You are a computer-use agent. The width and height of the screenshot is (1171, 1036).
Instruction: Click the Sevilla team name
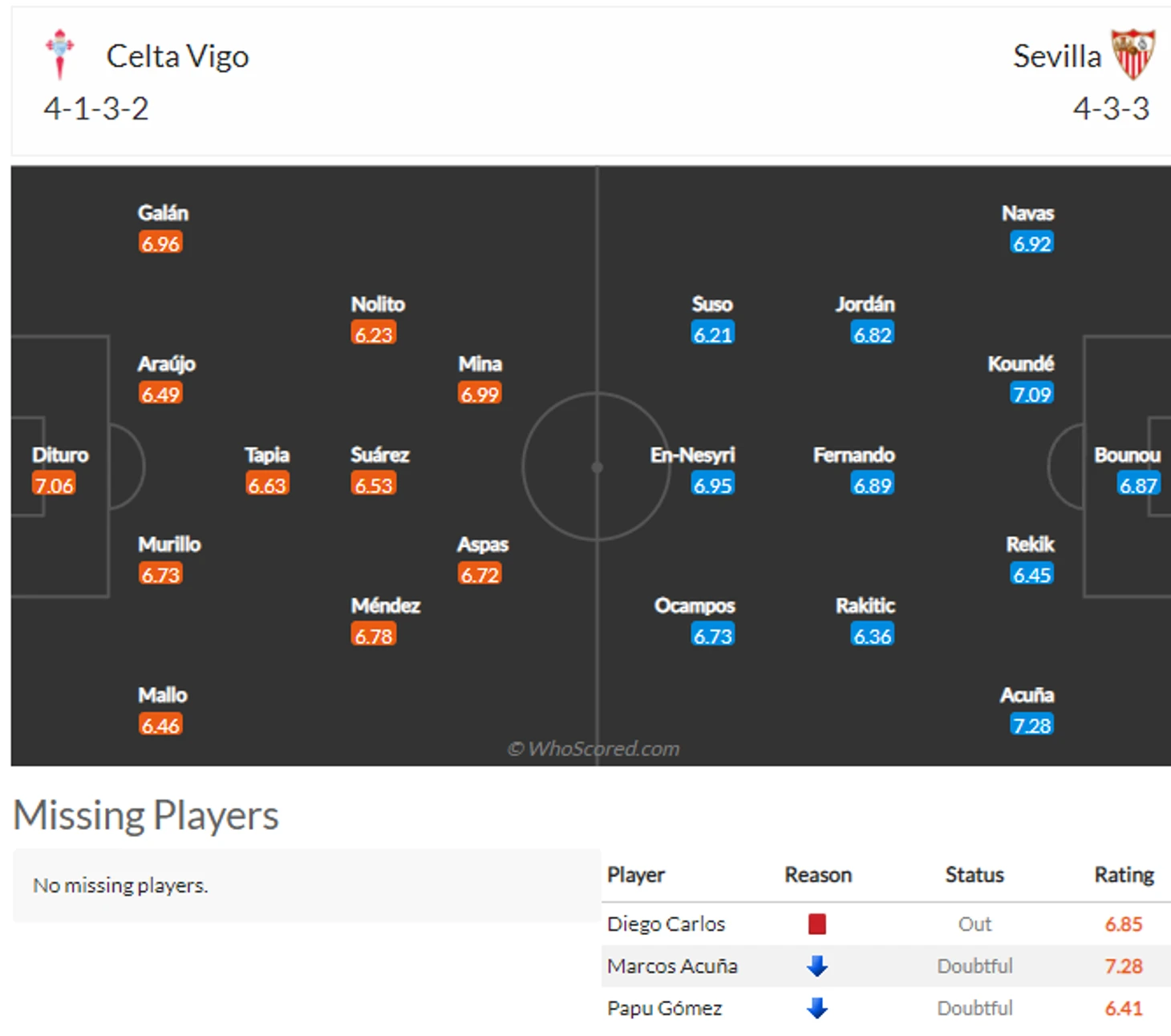pos(1056,56)
